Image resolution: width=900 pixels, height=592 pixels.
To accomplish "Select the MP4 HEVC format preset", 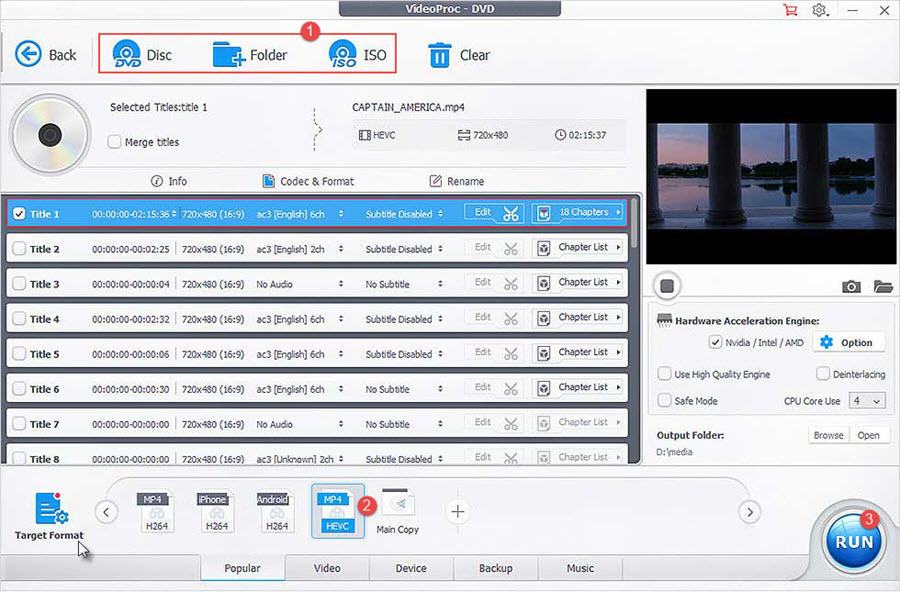I will 338,511.
